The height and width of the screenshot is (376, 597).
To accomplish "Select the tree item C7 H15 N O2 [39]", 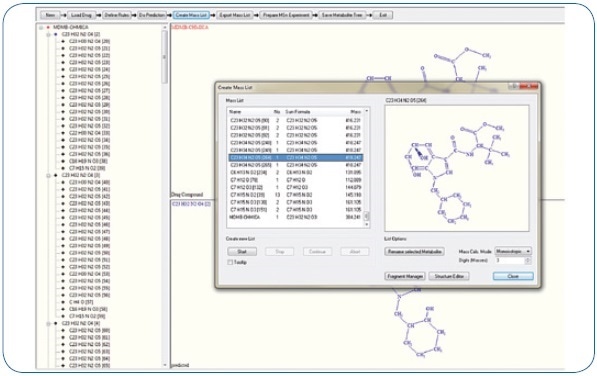I will coord(87,168).
